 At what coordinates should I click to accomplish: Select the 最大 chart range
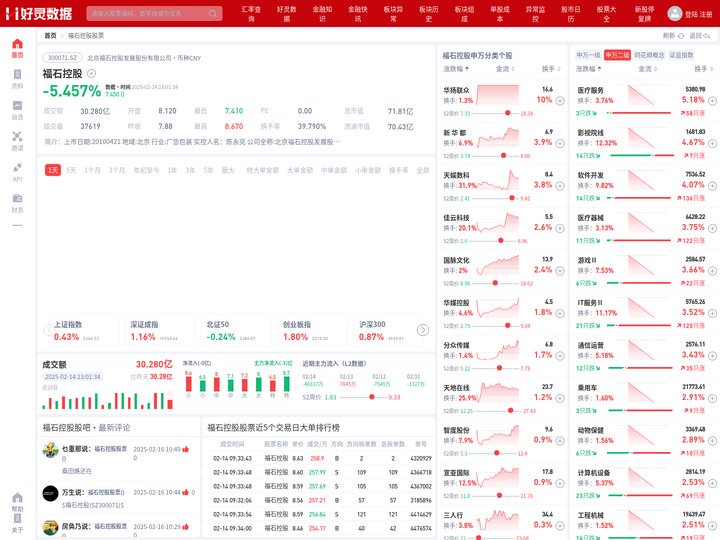click(x=228, y=170)
